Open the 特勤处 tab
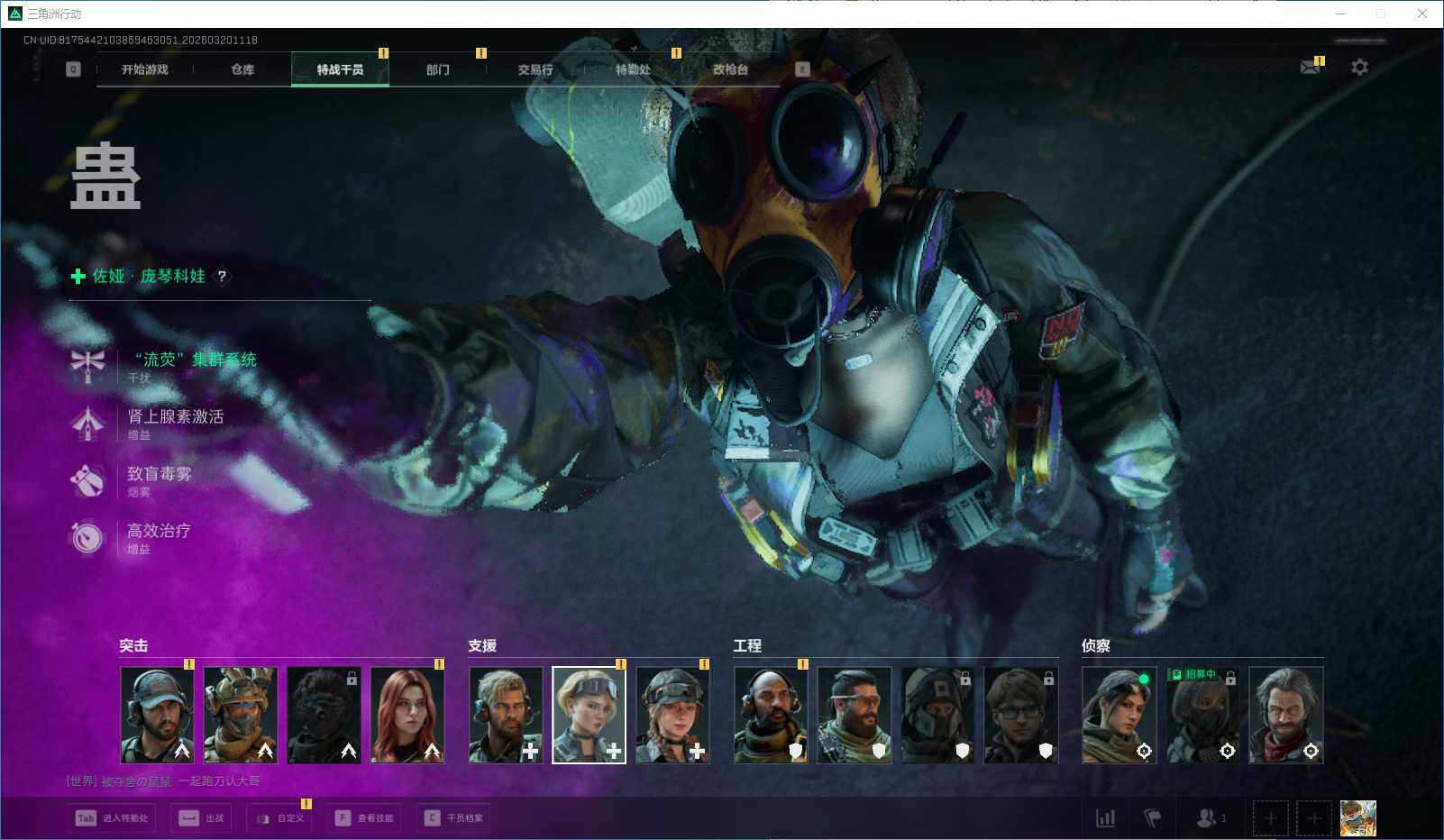Image resolution: width=1444 pixels, height=840 pixels. [x=633, y=69]
